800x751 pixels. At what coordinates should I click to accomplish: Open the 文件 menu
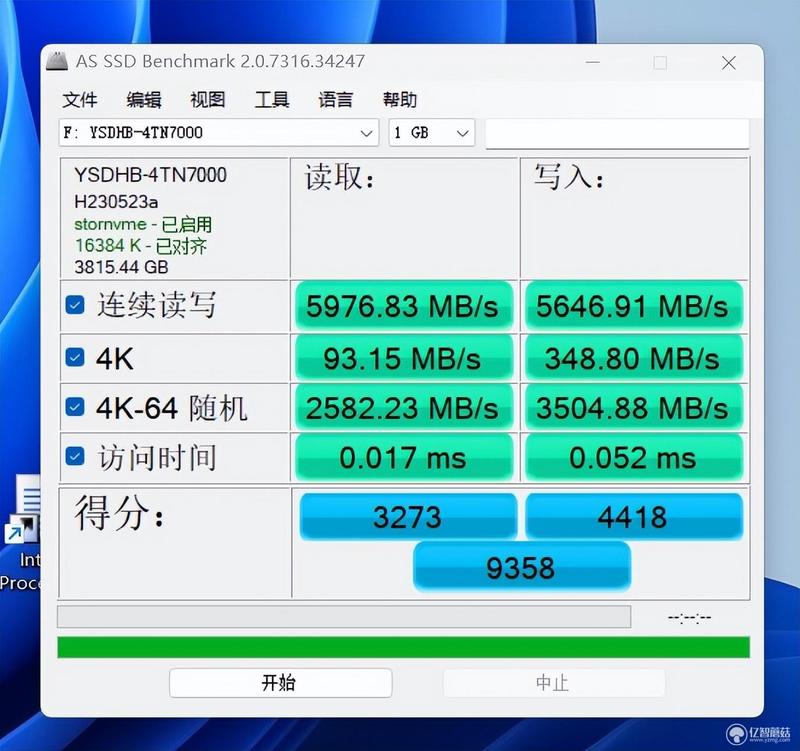click(80, 99)
